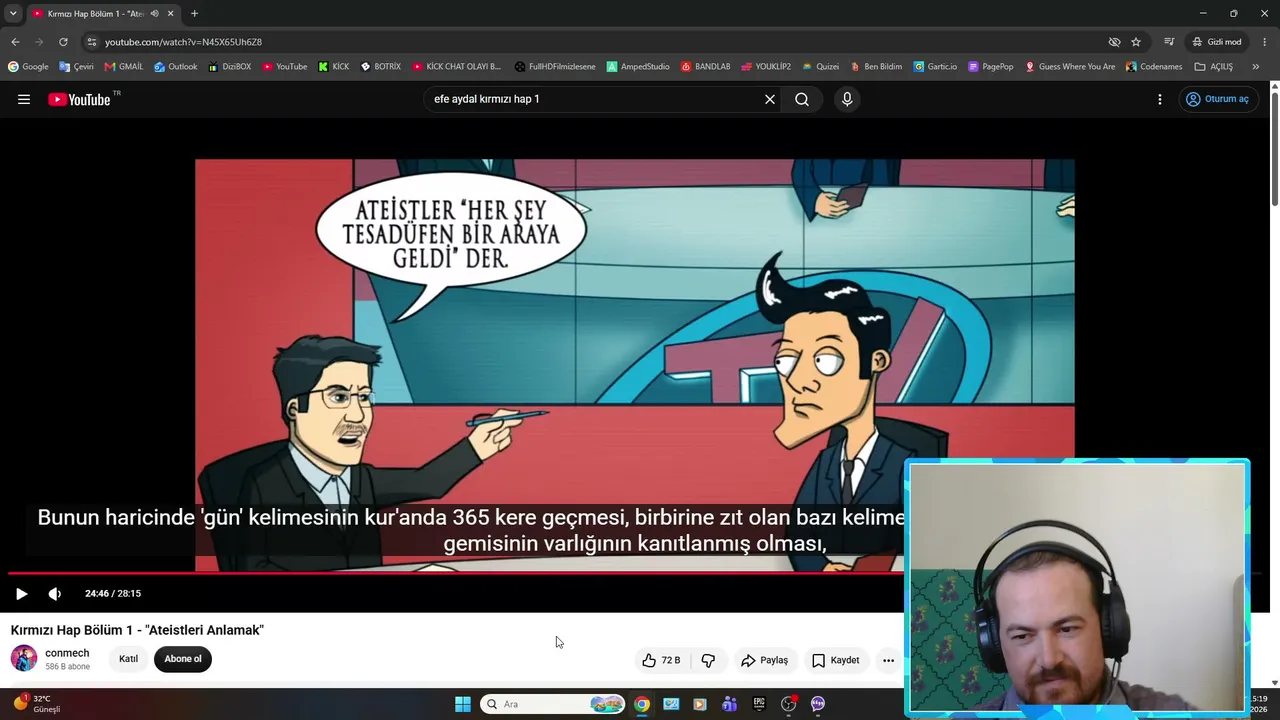
Task: Click the Oturum aç sign-in button
Action: (1217, 99)
